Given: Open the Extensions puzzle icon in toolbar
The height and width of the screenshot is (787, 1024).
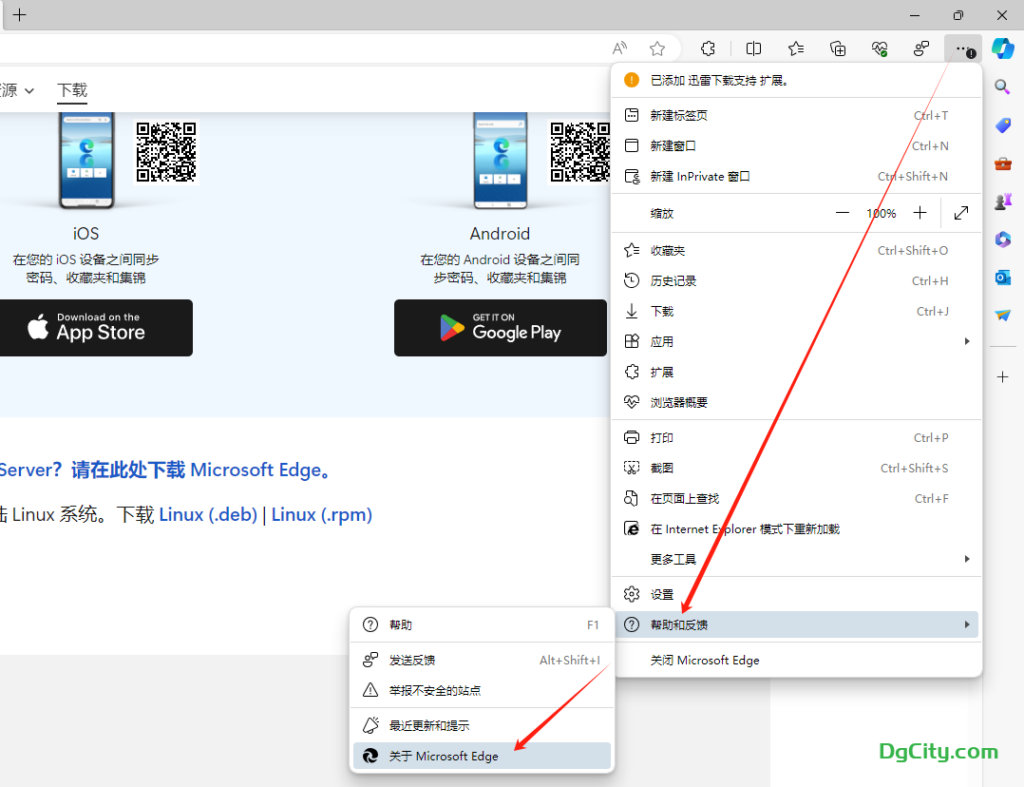Looking at the screenshot, I should pyautogui.click(x=708, y=48).
